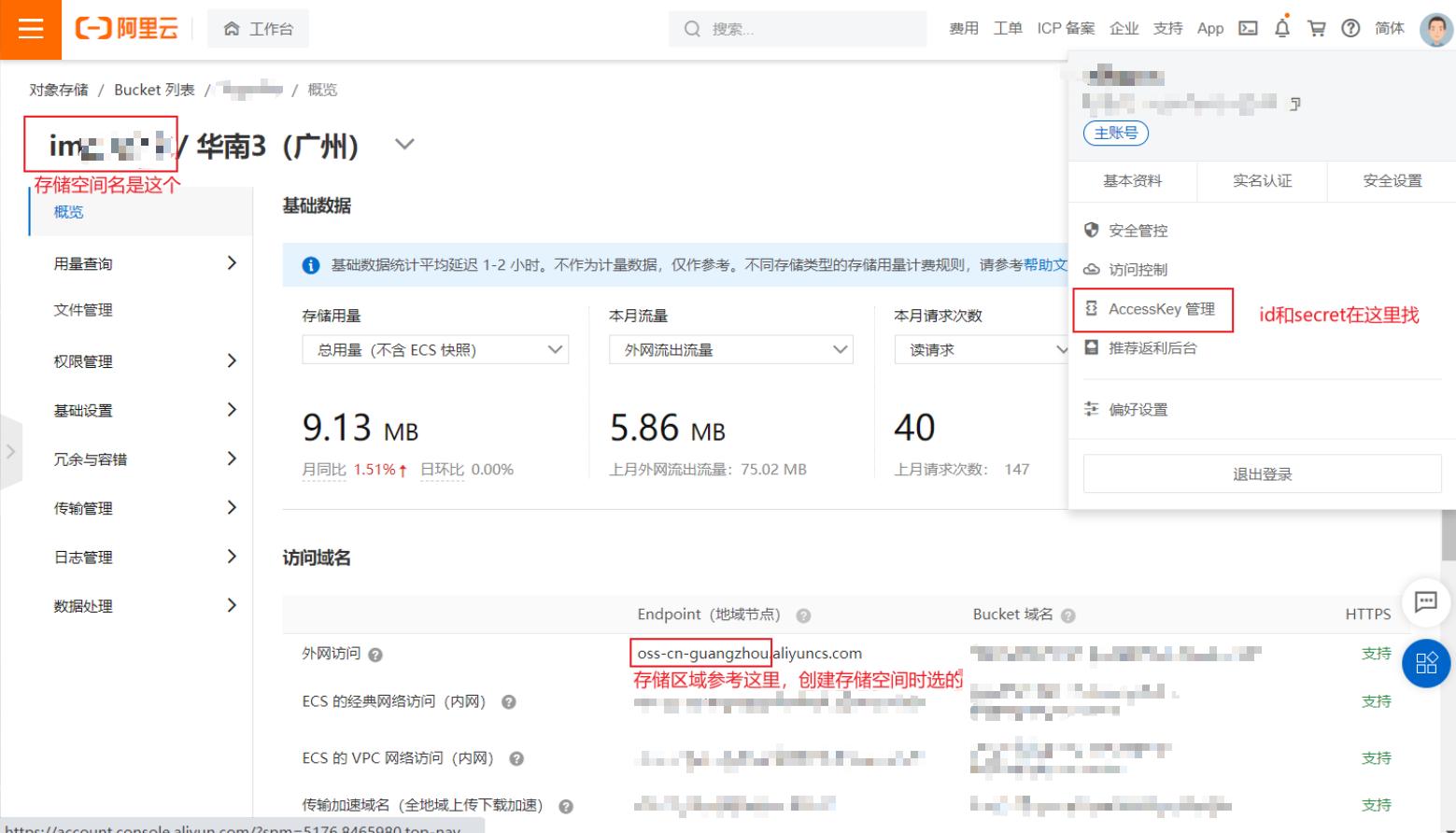Click the info icon in the notice bar
This screenshot has width=1456, height=833.
click(x=311, y=266)
